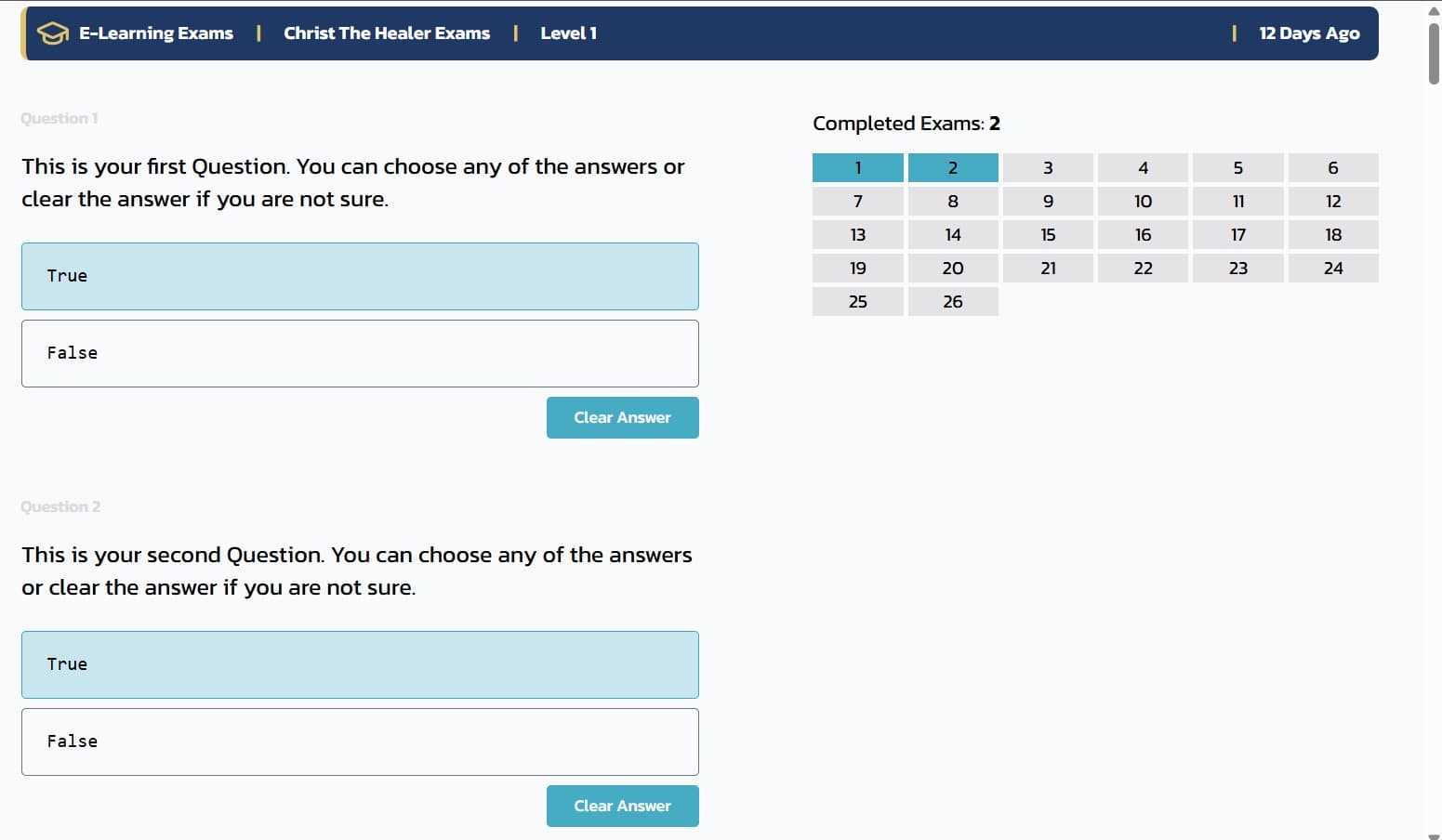Image resolution: width=1442 pixels, height=840 pixels.
Task: Click the scrollbar up arrow
Action: click(1432, 8)
